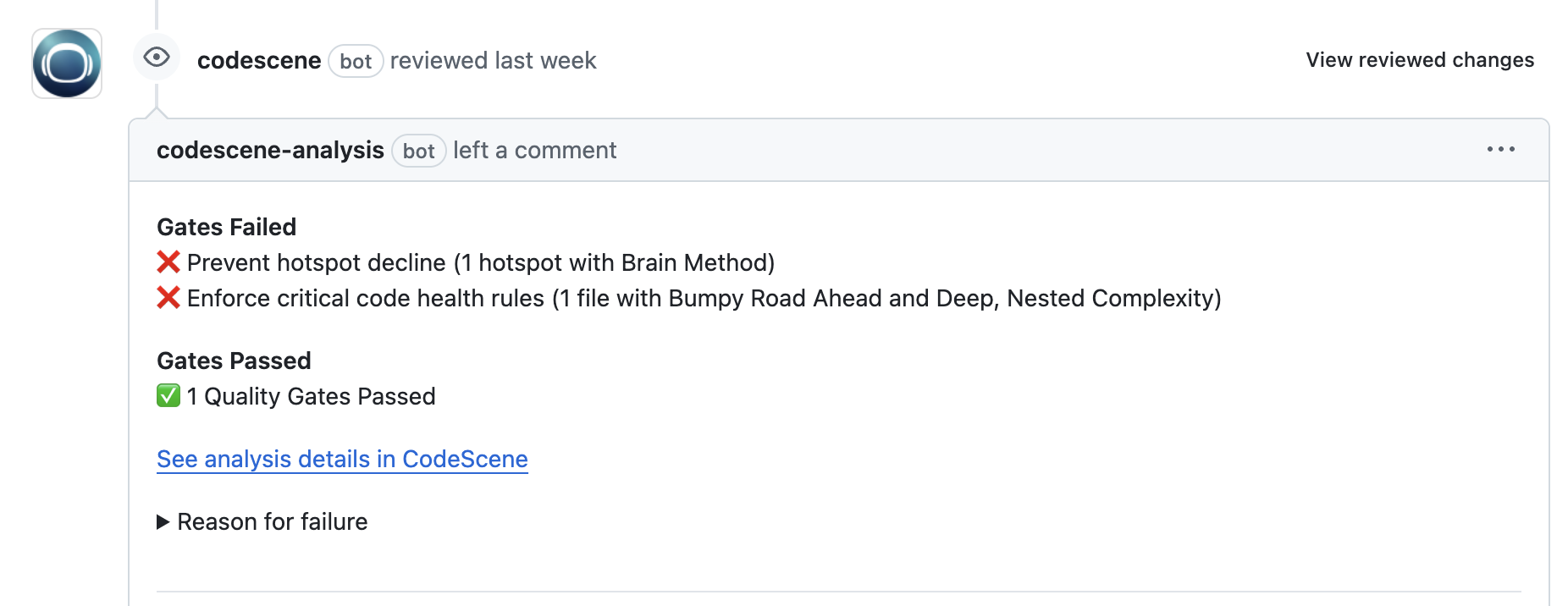Viewport: 1568px width, 606px height.
Task: Click the red X beside Enforce critical code health rules
Action: click(168, 298)
